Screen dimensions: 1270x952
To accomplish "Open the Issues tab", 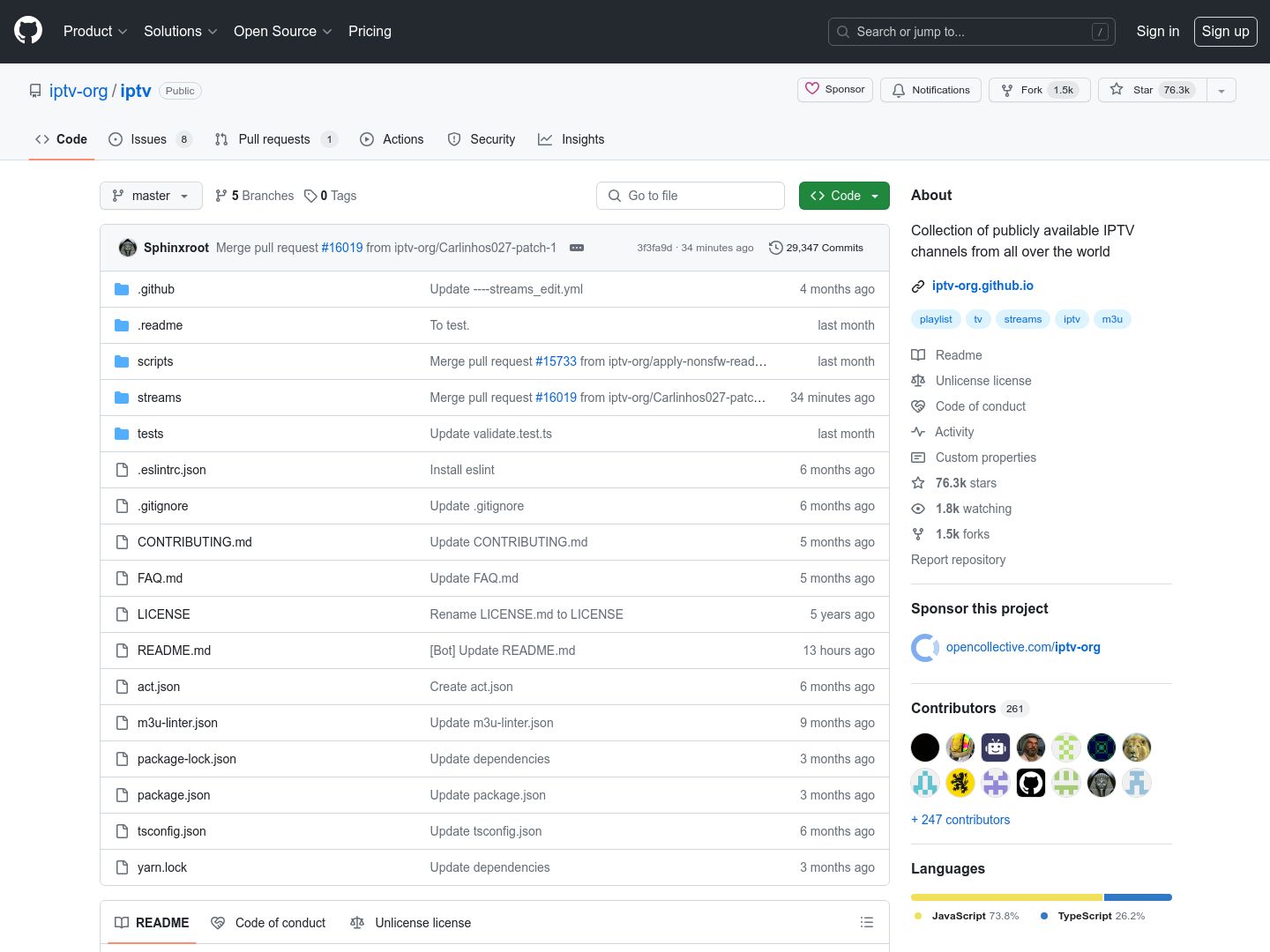I will click(148, 139).
